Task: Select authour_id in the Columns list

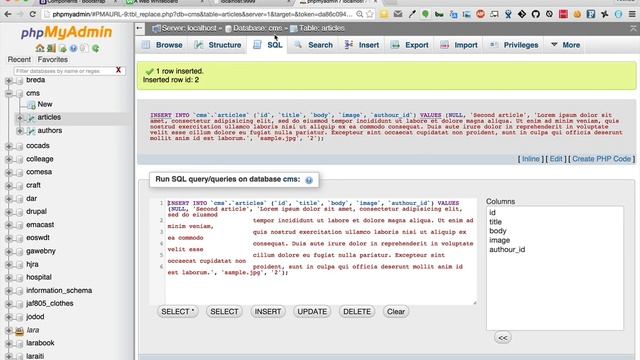Action: coord(507,249)
